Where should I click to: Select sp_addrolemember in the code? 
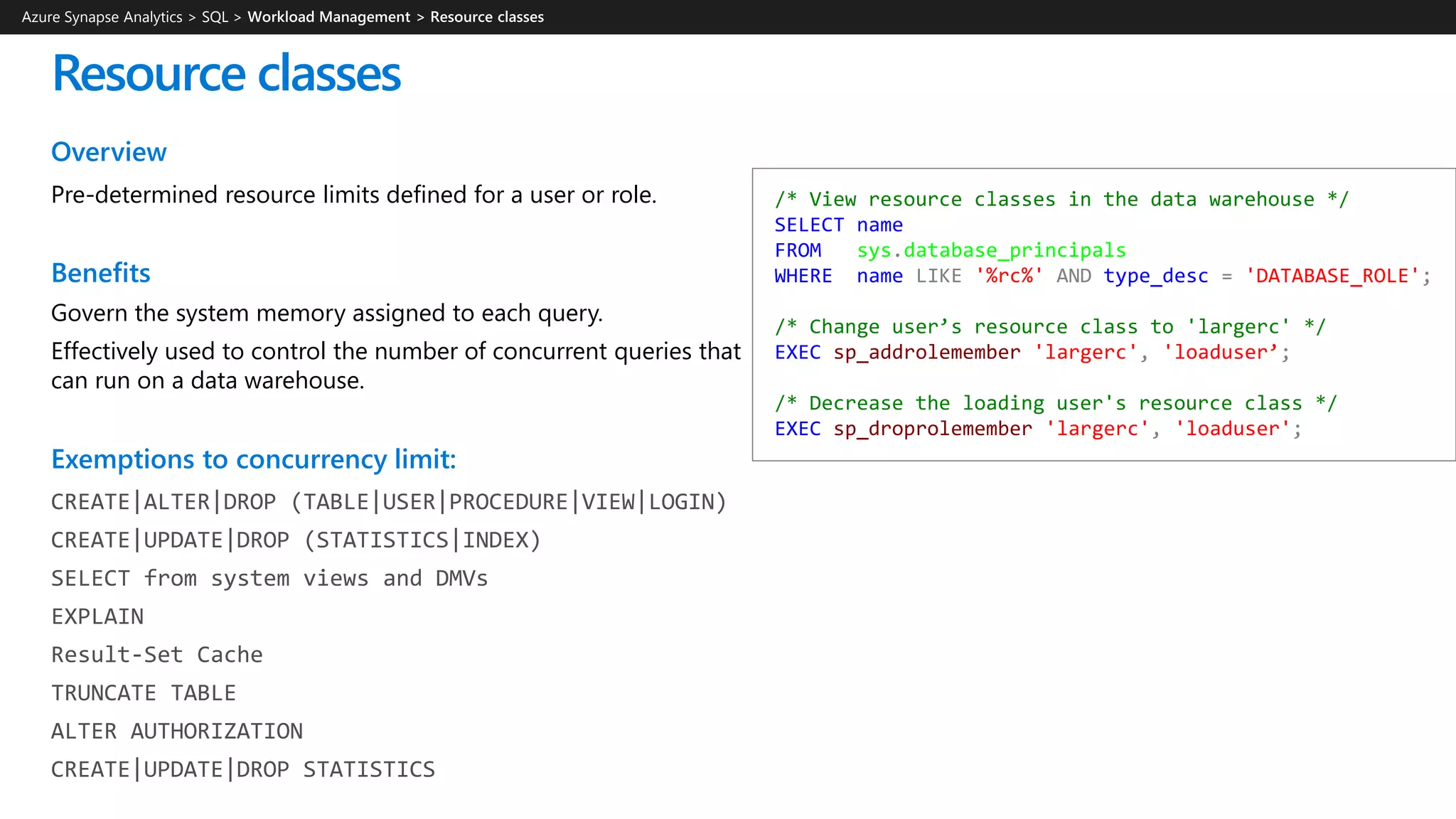tap(927, 352)
